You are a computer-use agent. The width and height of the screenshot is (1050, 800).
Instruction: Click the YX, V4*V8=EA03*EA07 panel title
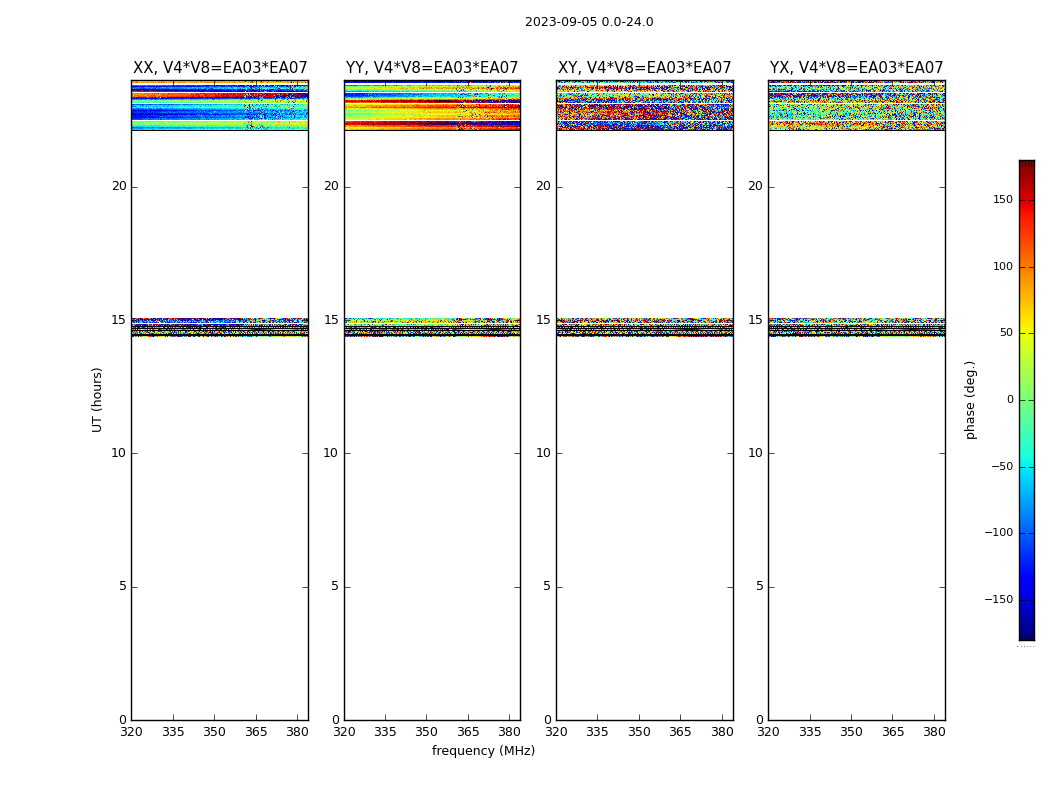856,68
